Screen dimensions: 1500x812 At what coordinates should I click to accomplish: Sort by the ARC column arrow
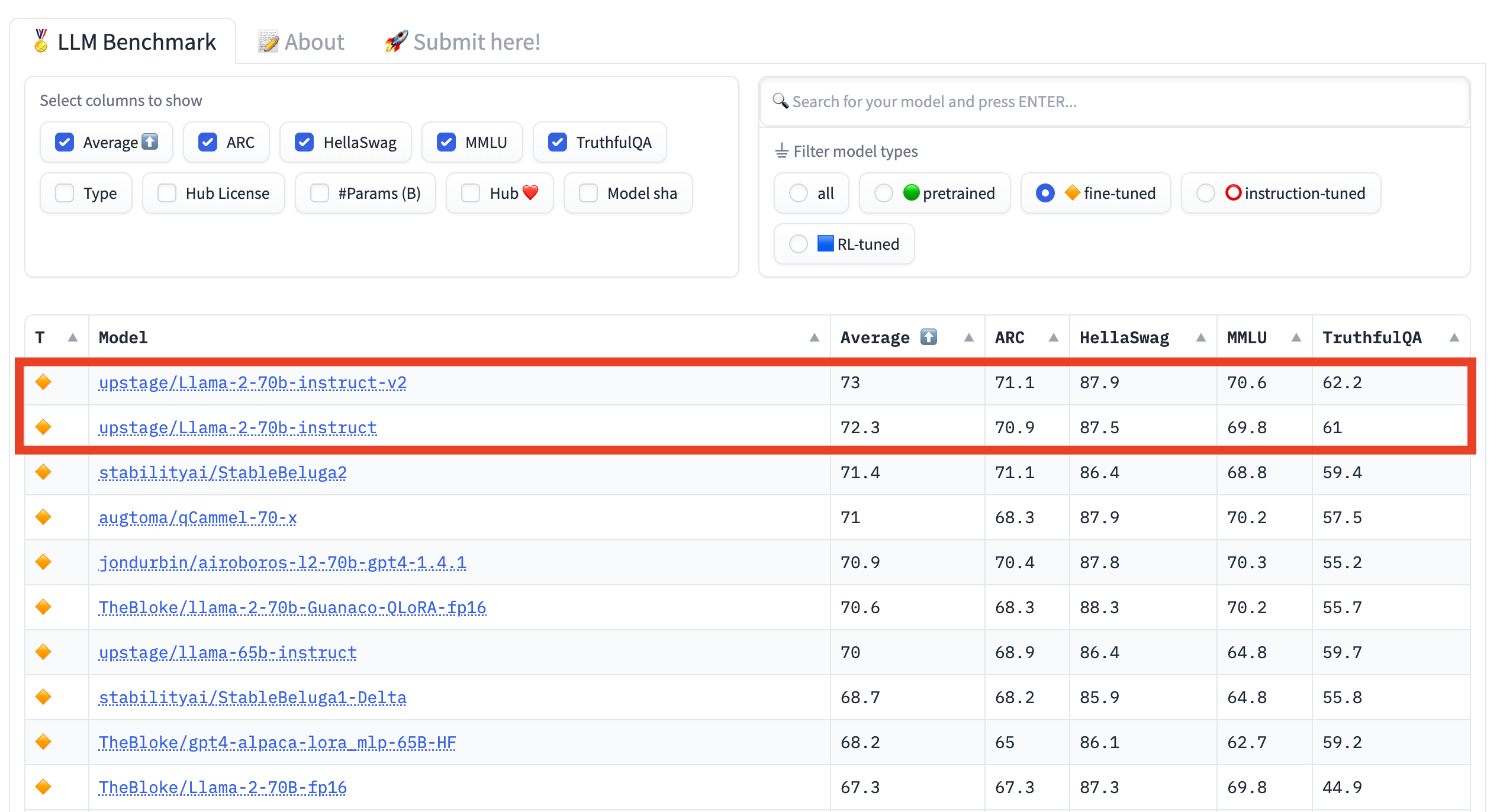point(1054,337)
